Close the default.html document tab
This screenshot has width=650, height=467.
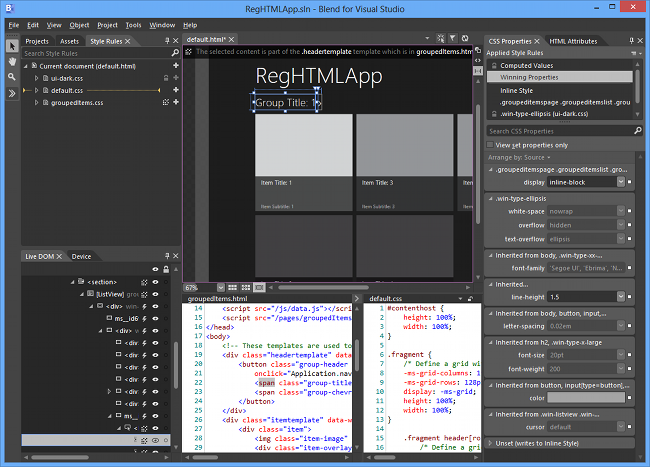231,39
